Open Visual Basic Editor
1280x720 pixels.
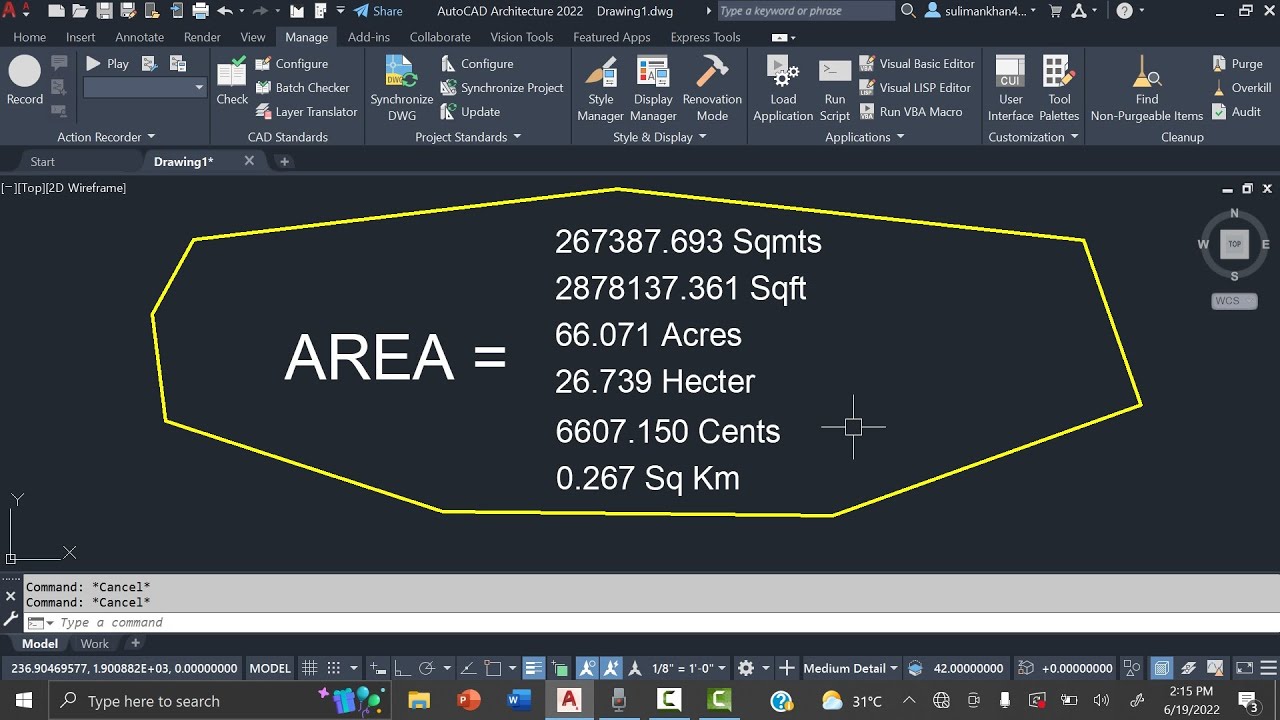[916, 64]
